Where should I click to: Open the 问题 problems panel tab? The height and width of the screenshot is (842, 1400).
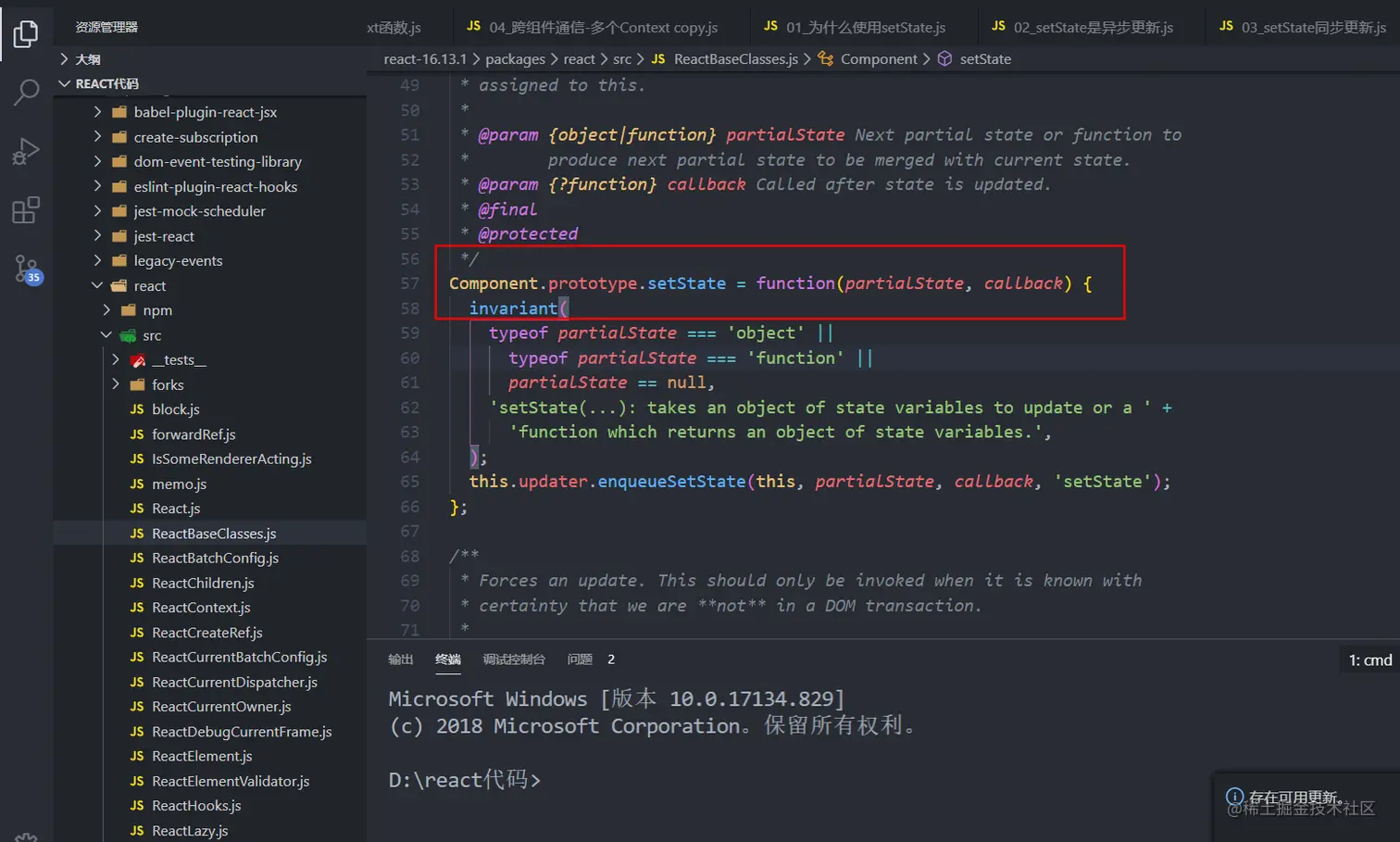tap(581, 660)
